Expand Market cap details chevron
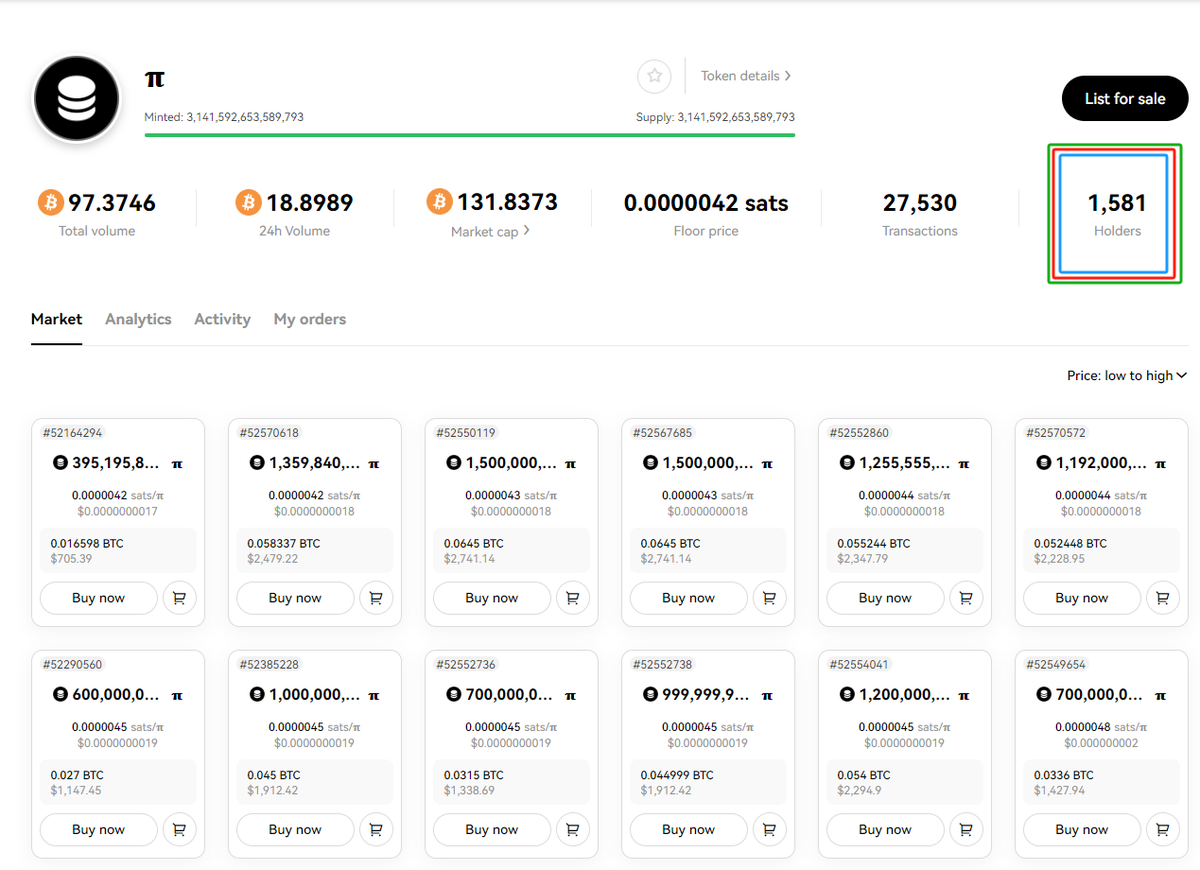This screenshot has width=1200, height=870. pos(527,231)
